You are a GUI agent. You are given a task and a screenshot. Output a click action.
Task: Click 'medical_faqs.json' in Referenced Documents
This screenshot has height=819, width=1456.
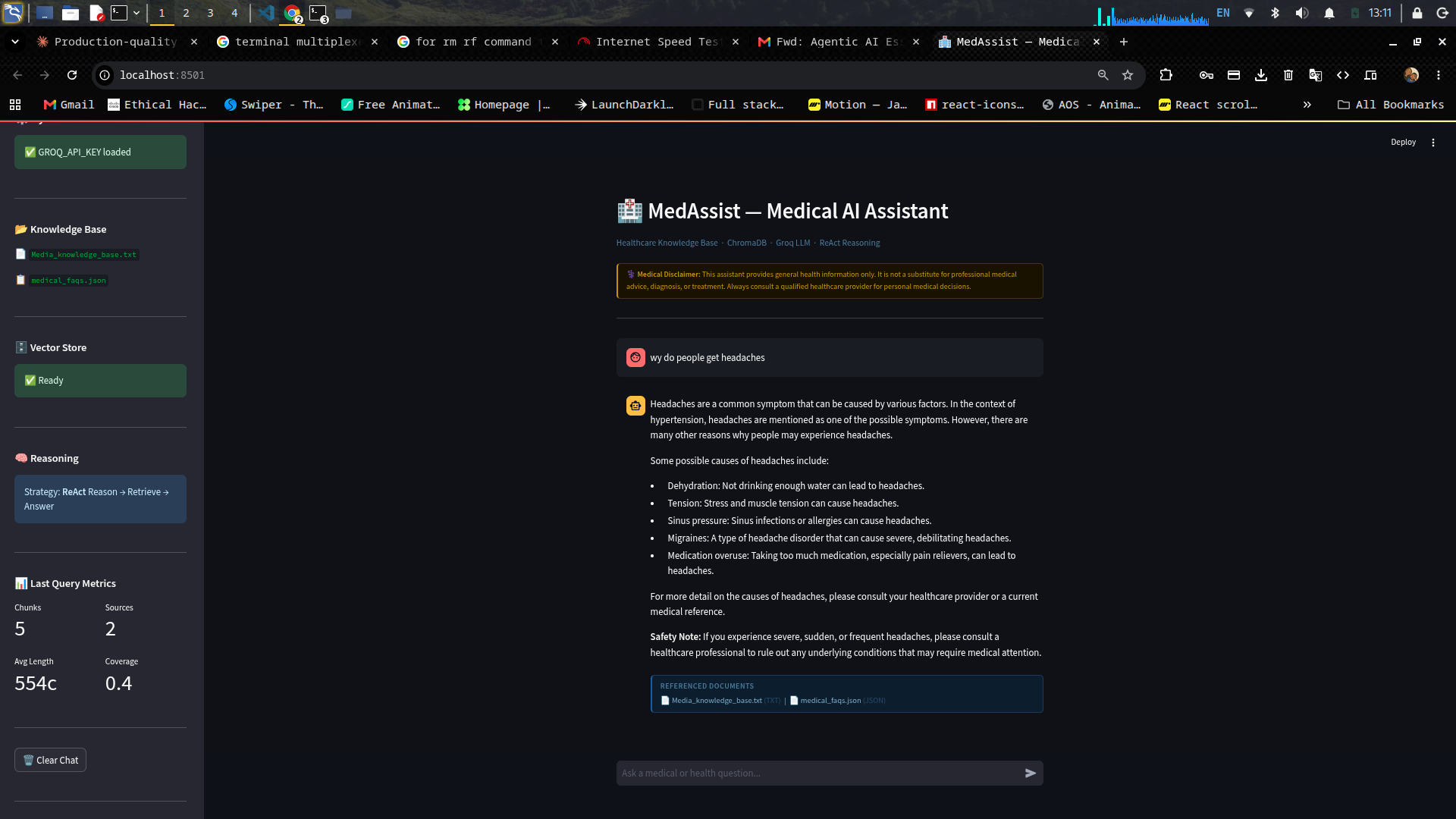click(830, 701)
